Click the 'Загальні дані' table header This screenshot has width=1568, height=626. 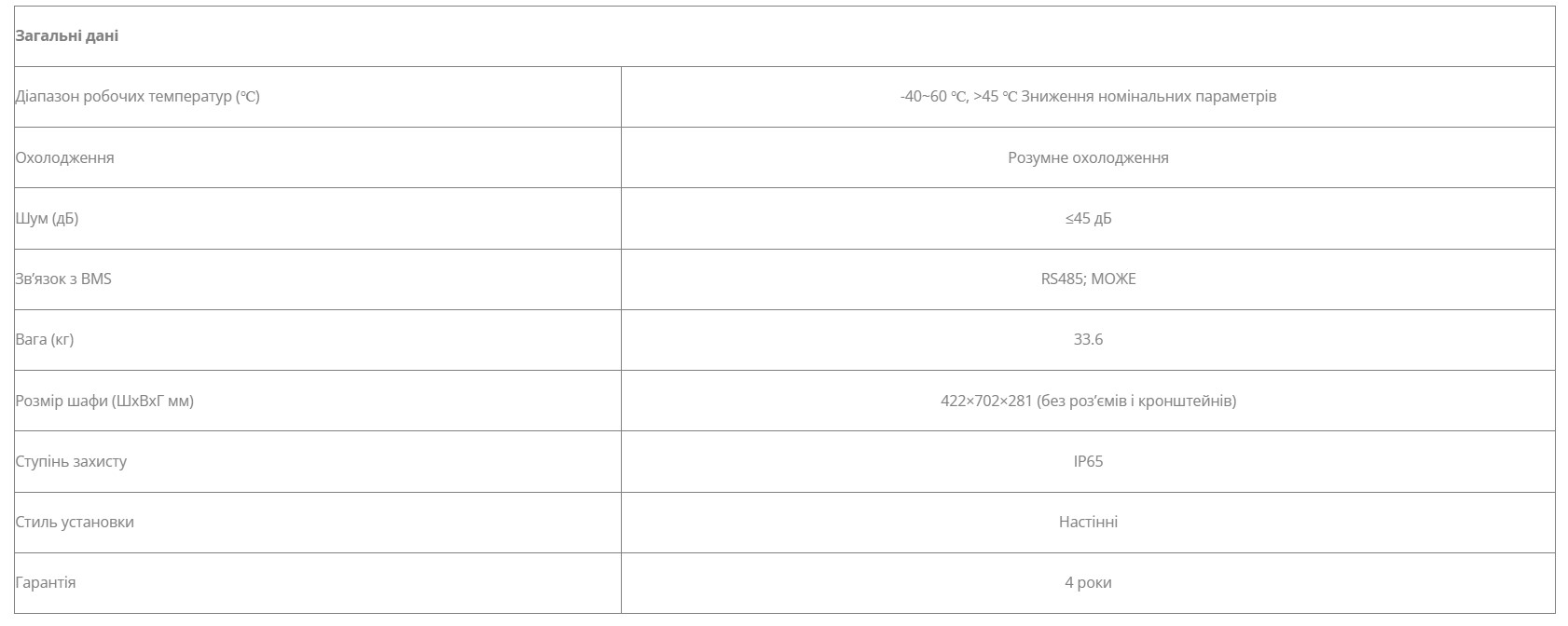click(x=67, y=36)
